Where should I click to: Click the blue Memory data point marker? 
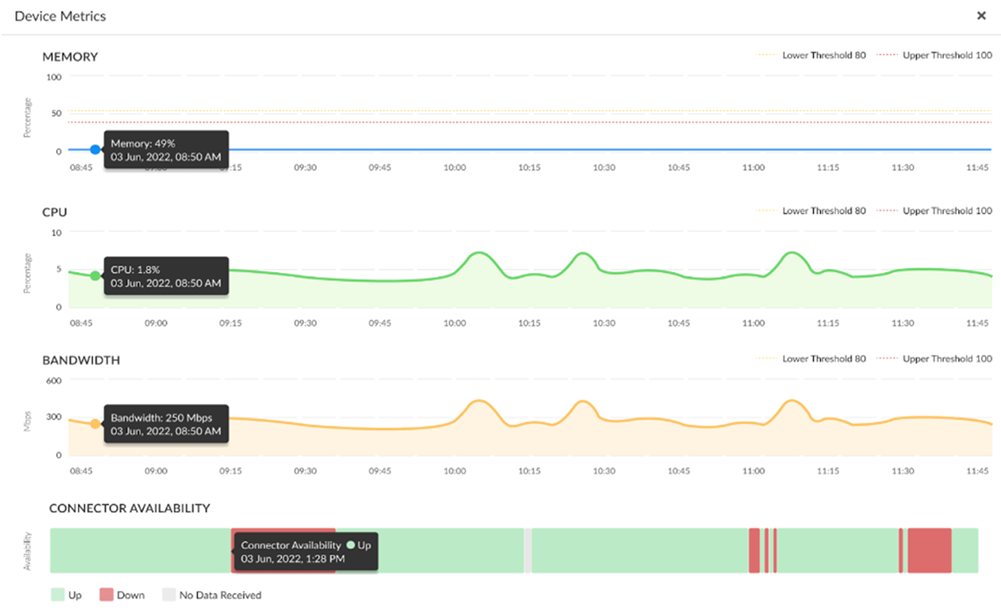95,150
